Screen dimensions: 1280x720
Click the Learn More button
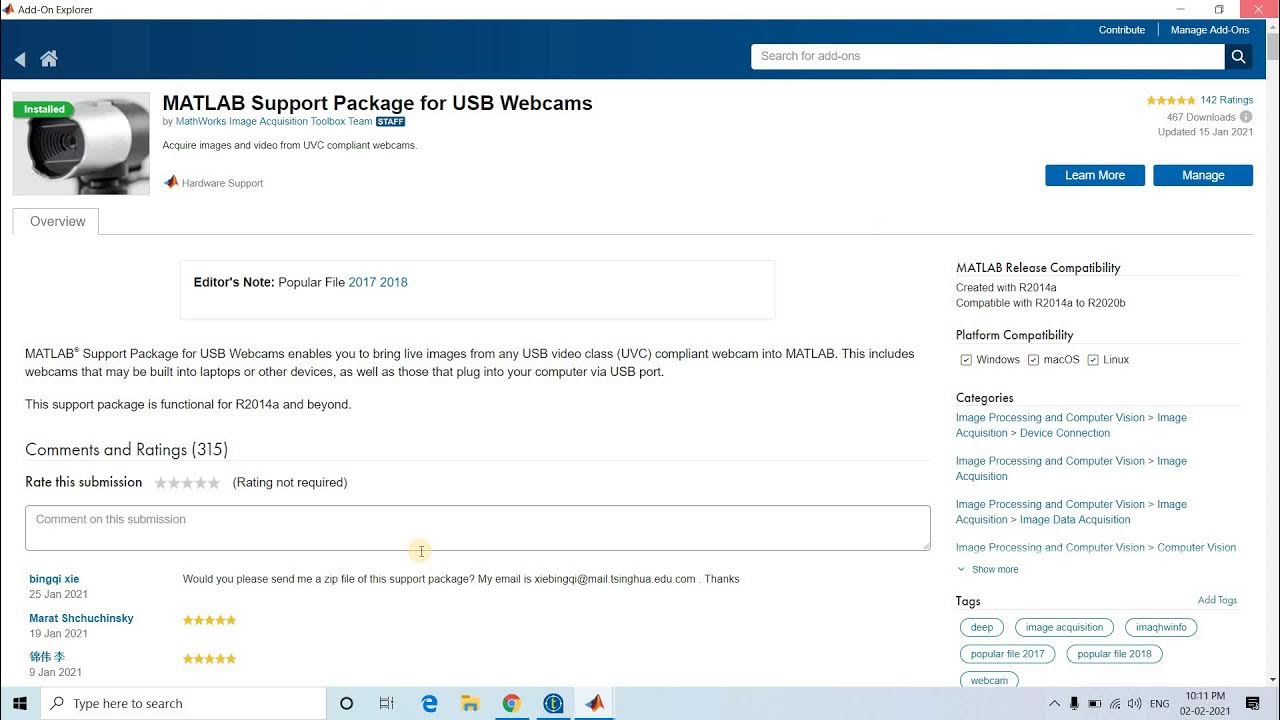[1095, 175]
